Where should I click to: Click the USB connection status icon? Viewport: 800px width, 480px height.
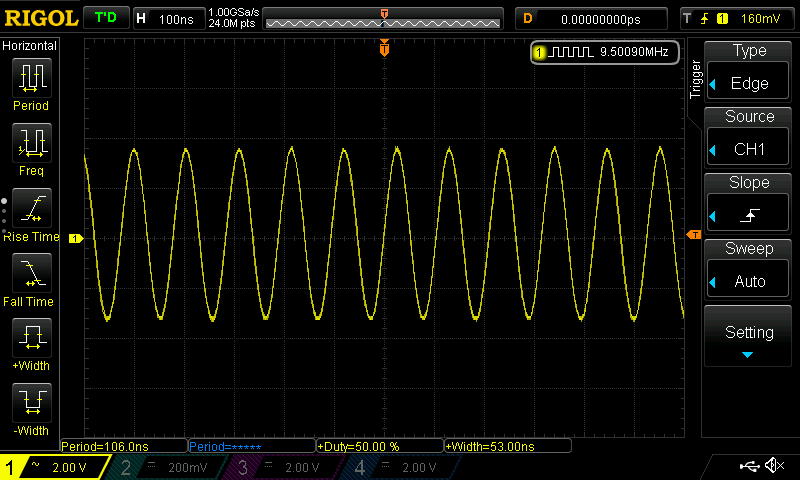coord(749,465)
